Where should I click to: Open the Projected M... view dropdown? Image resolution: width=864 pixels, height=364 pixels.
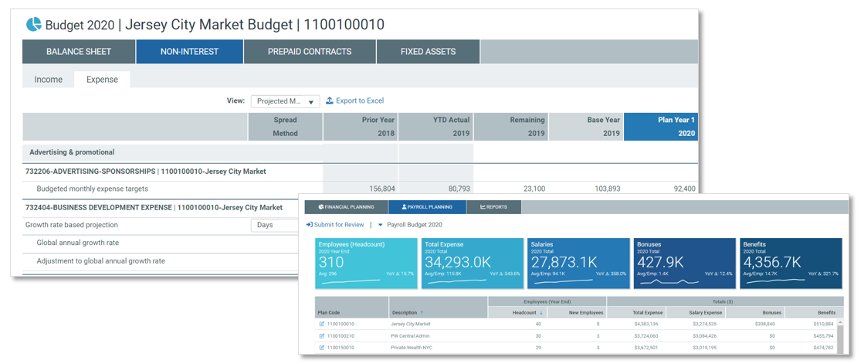285,101
